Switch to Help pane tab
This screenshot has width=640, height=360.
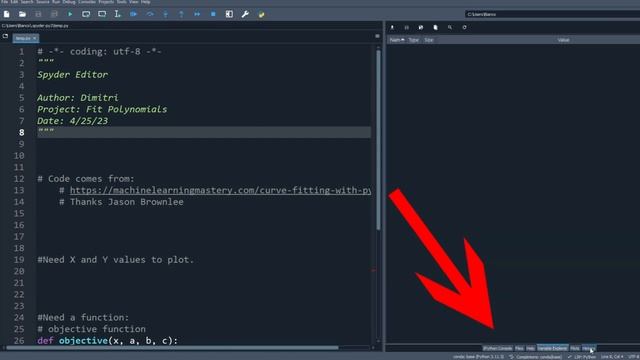point(531,348)
